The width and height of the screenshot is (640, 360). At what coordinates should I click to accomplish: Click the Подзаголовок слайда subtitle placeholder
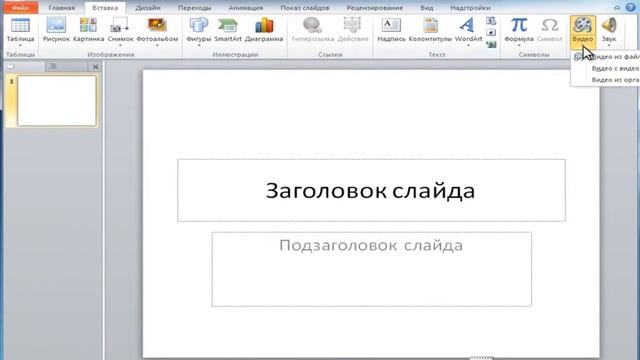tap(371, 269)
